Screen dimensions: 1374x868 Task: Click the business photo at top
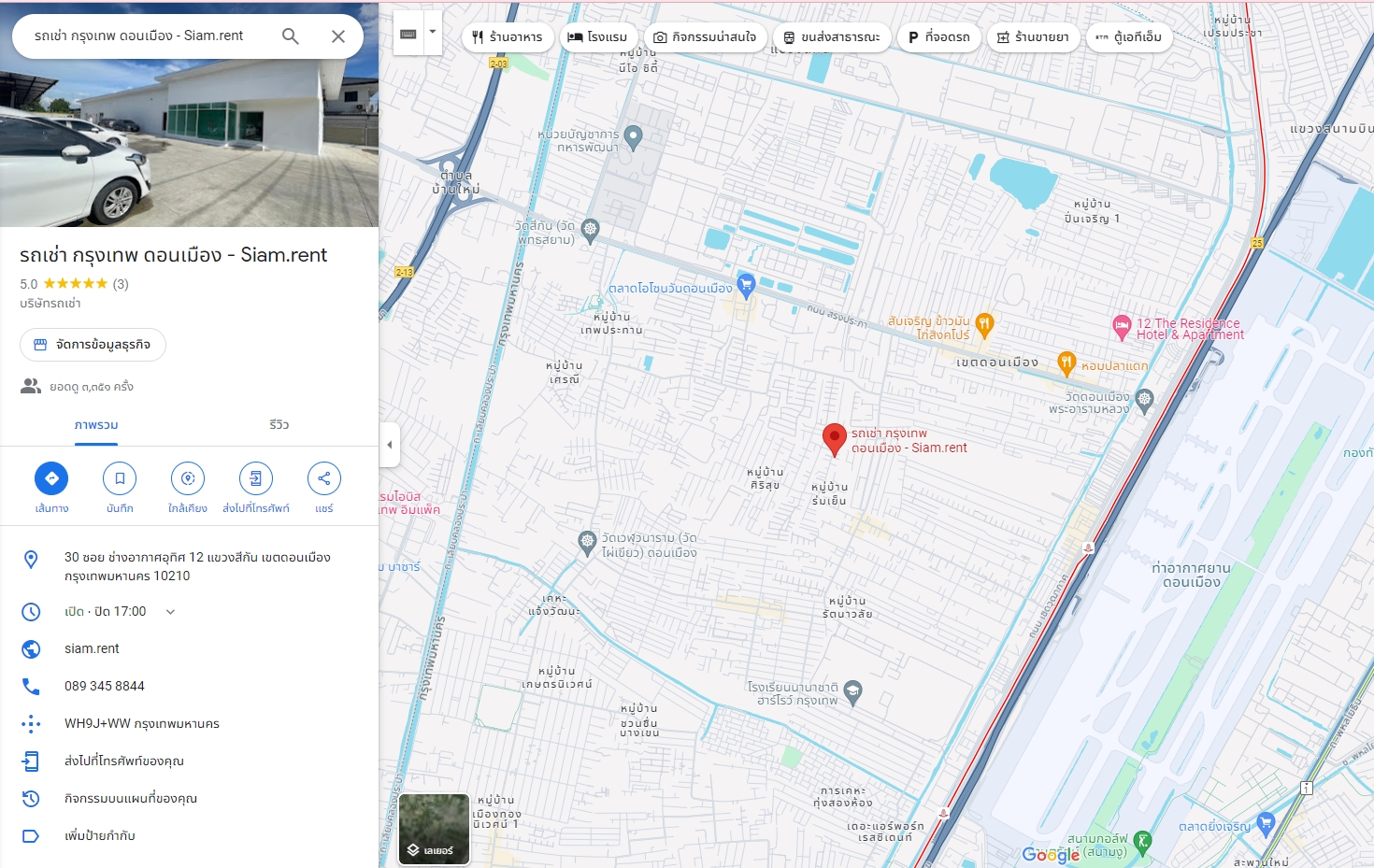pyautogui.click(x=189, y=140)
